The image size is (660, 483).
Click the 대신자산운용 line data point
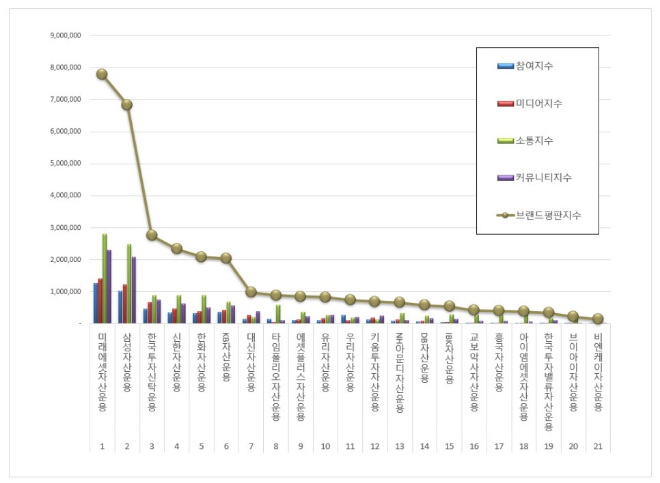[x=251, y=292]
